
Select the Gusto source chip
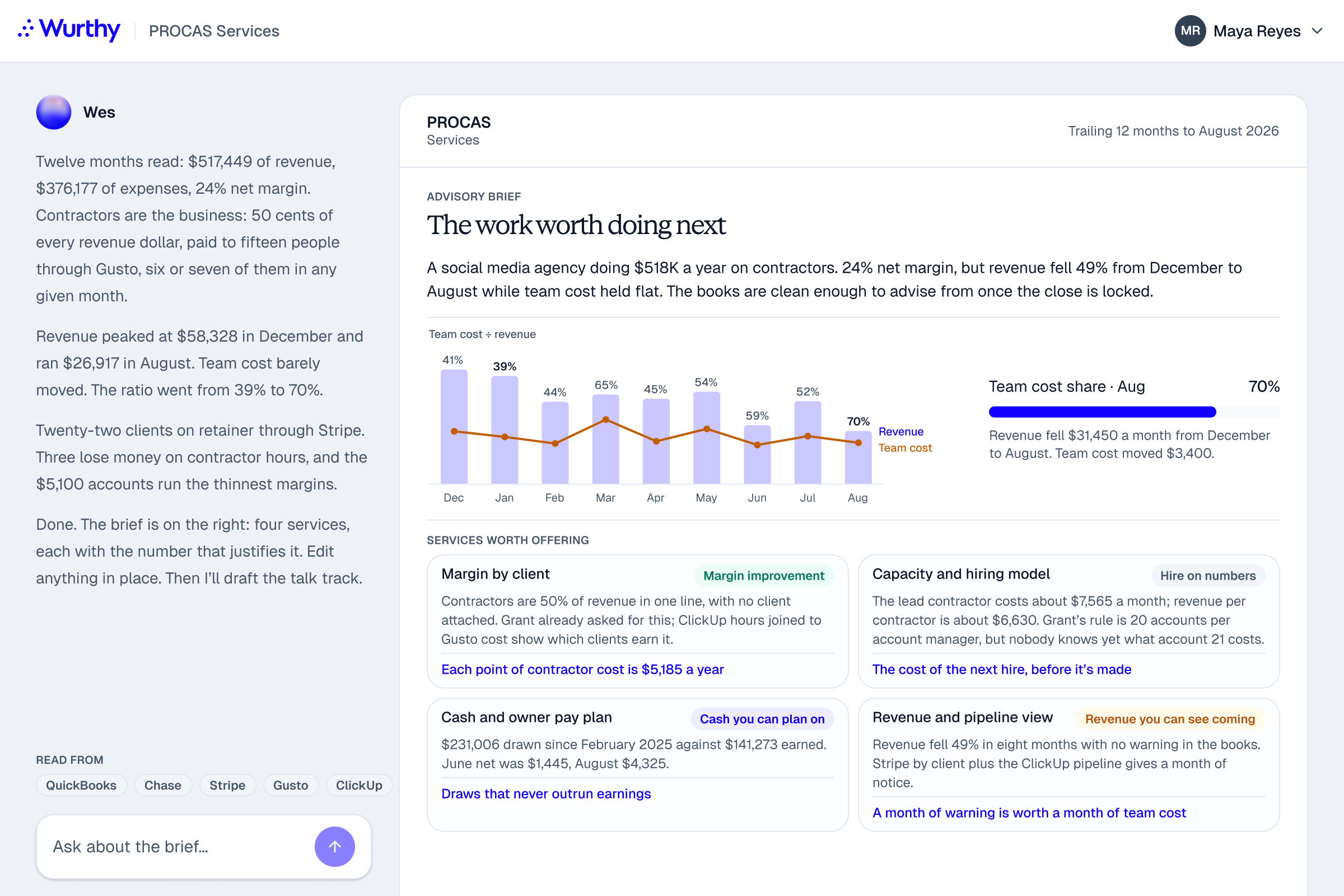pos(290,785)
